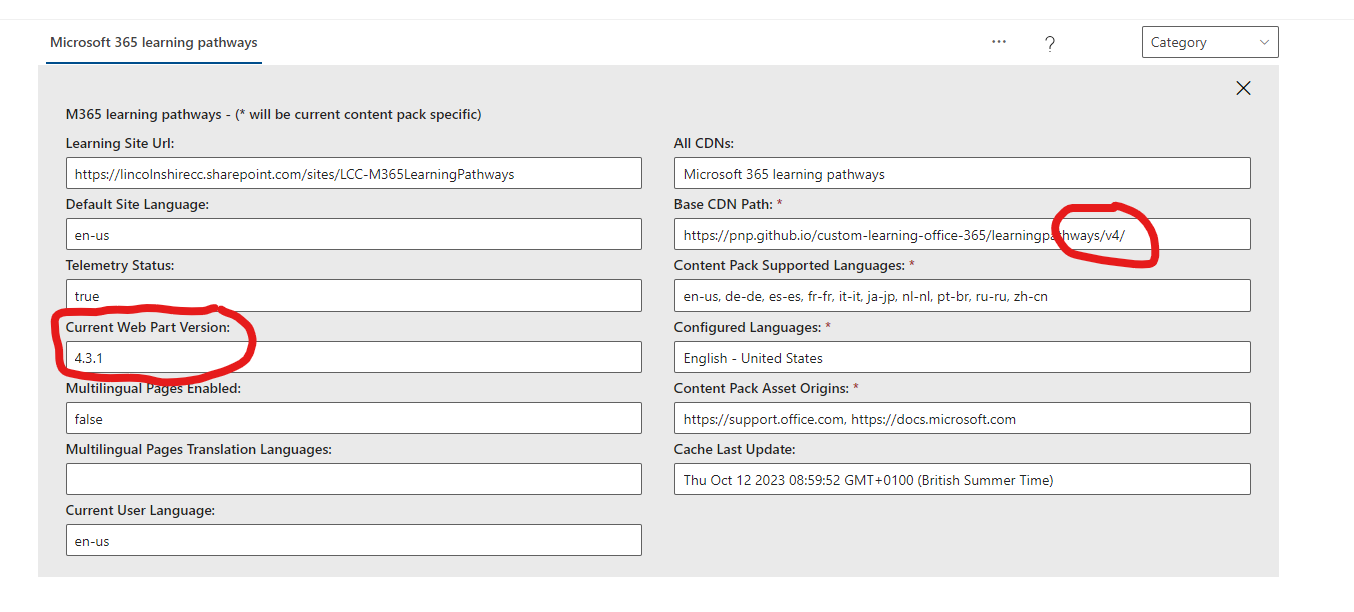This screenshot has height=612, width=1354.
Task: Click the Learning Site Url field
Action: coord(354,172)
